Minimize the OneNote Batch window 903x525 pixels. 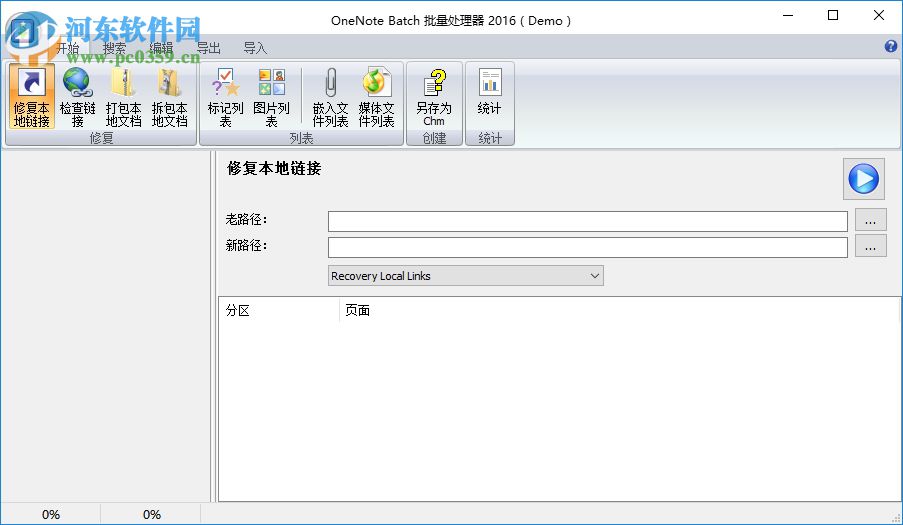(x=788, y=16)
